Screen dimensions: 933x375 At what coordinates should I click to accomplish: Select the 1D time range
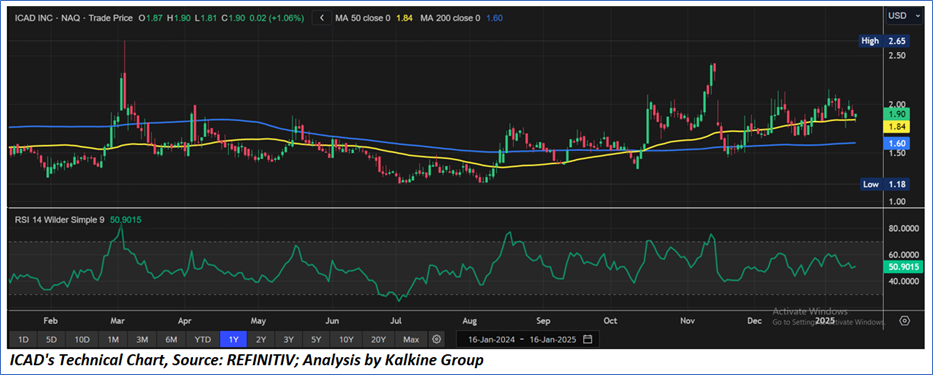24,339
